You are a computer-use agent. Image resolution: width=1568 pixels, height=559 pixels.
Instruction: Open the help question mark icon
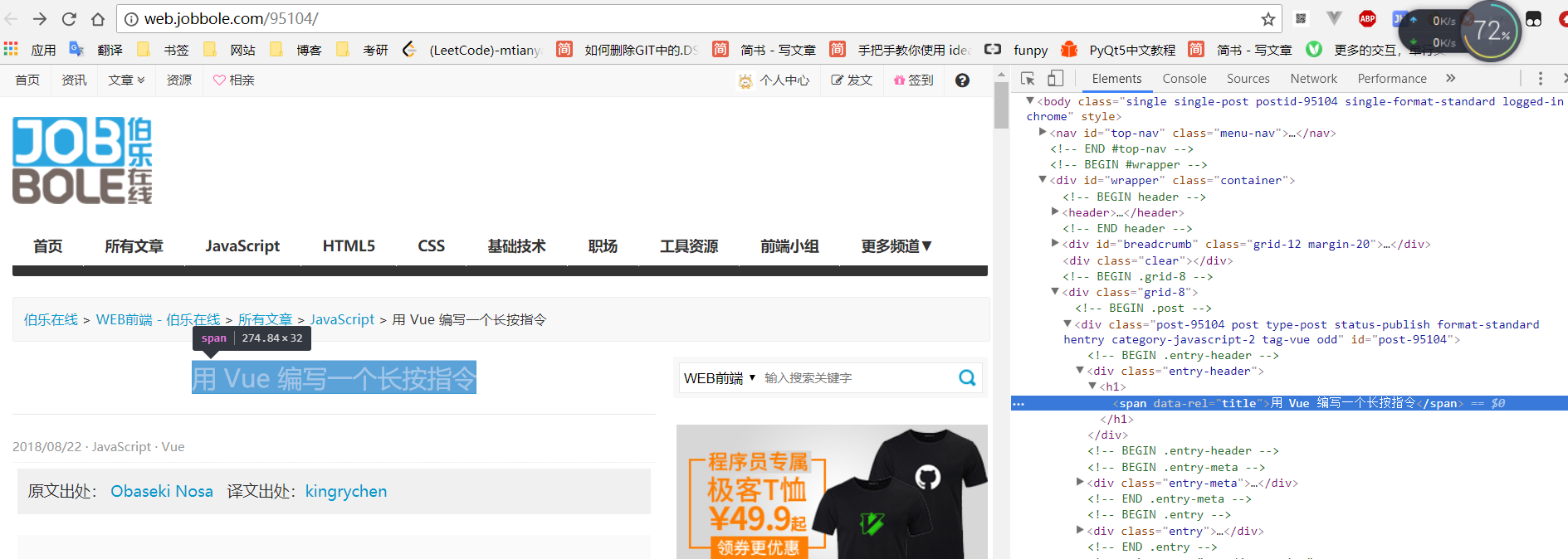[962, 80]
